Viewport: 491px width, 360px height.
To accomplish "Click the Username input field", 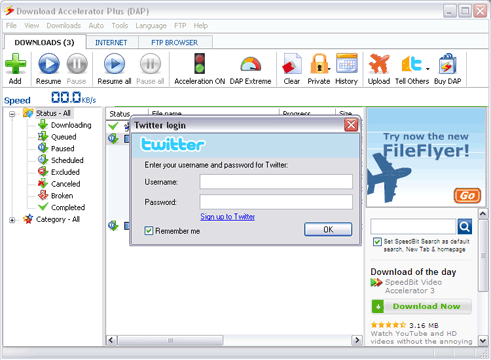I will (276, 182).
